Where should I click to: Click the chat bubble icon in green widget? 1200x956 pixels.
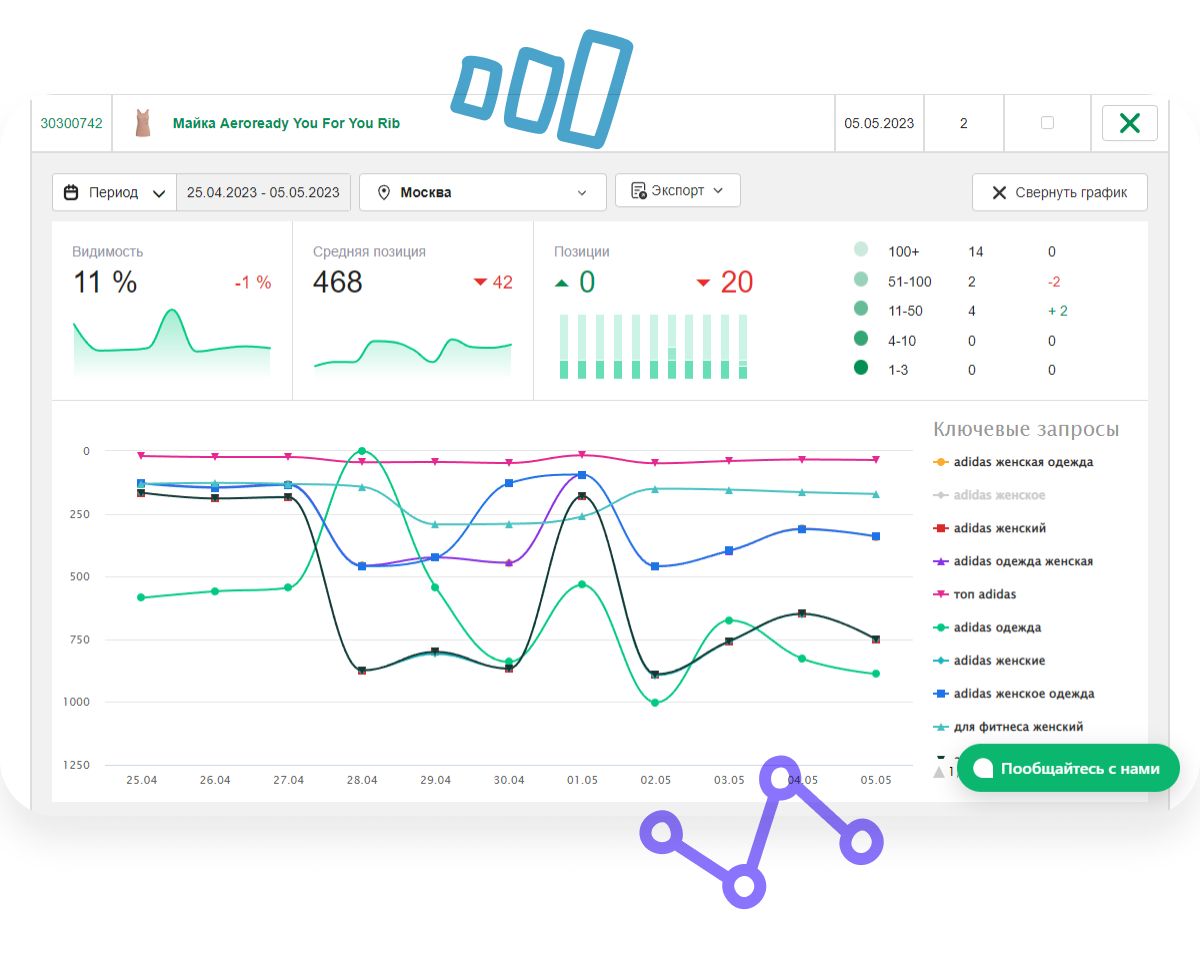(983, 768)
